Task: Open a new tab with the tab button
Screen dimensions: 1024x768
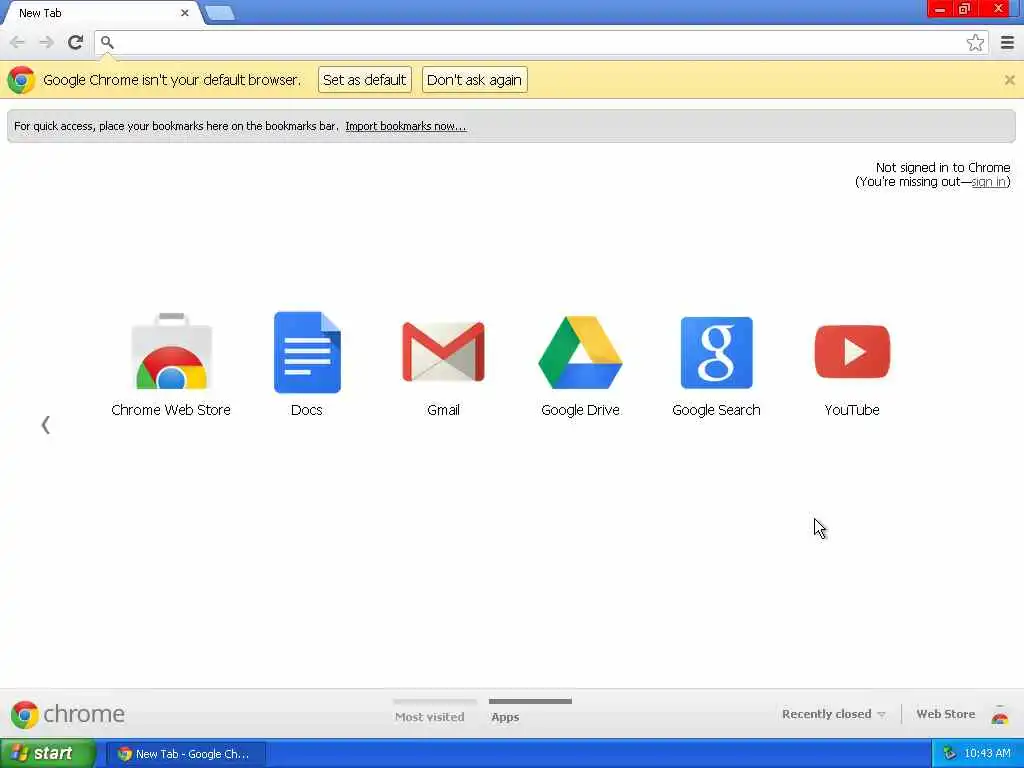Action: pos(219,13)
